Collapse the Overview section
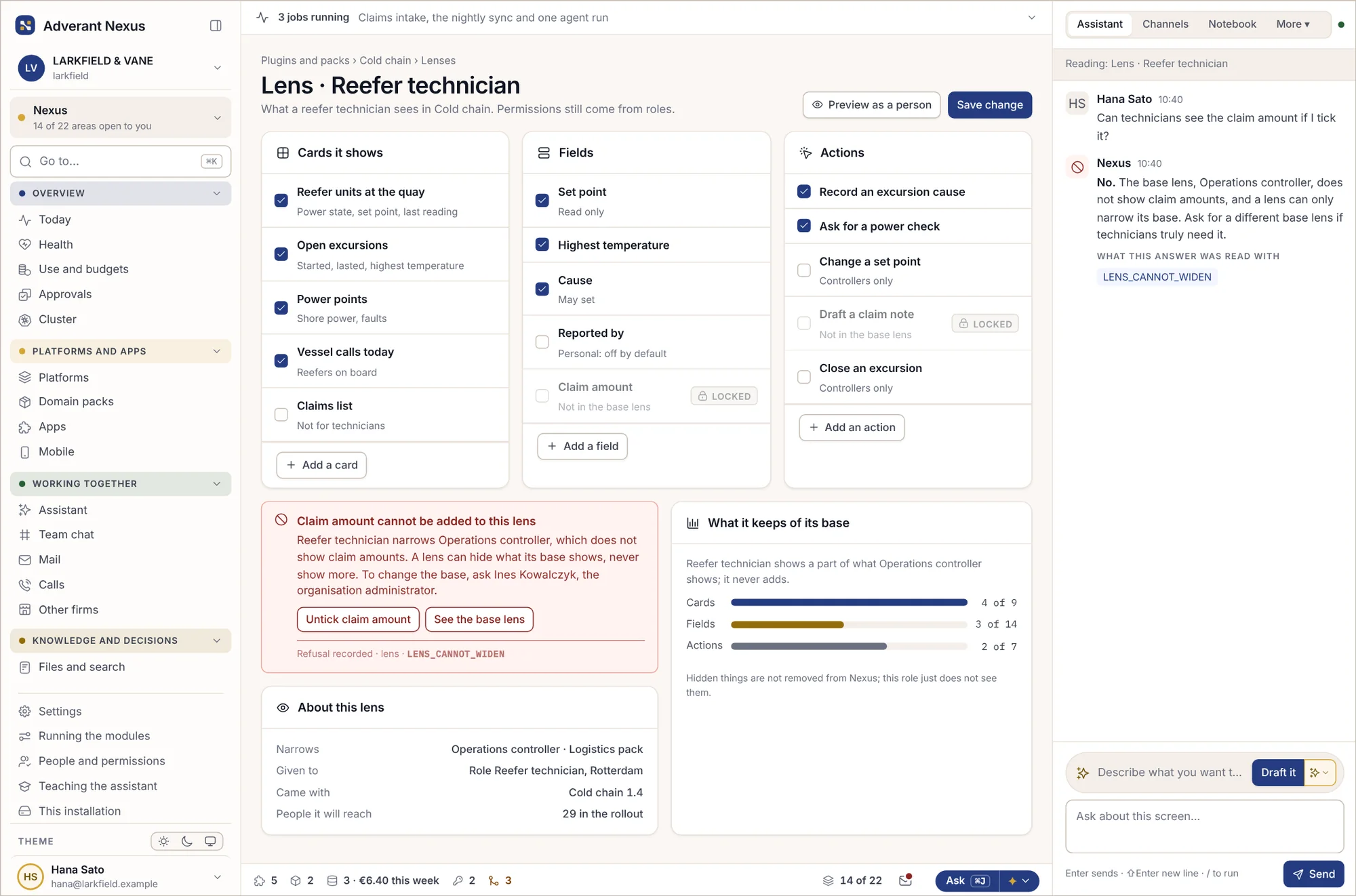The image size is (1356, 896). (121, 193)
